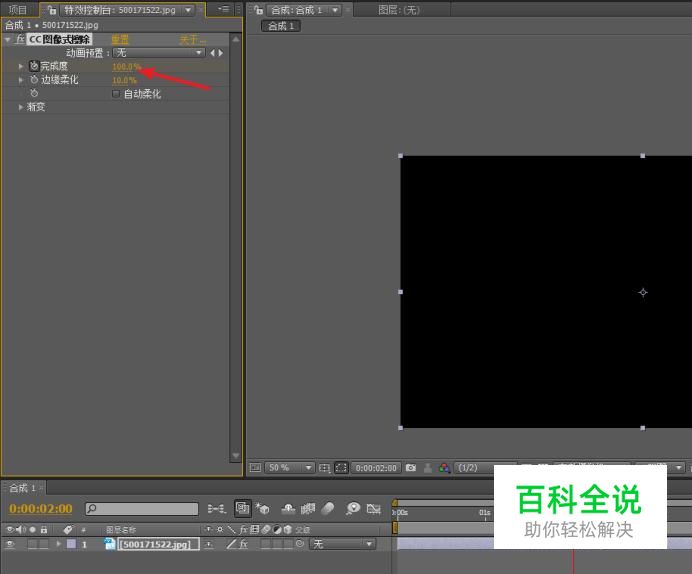Expand the 渐变 property group

pos(21,107)
